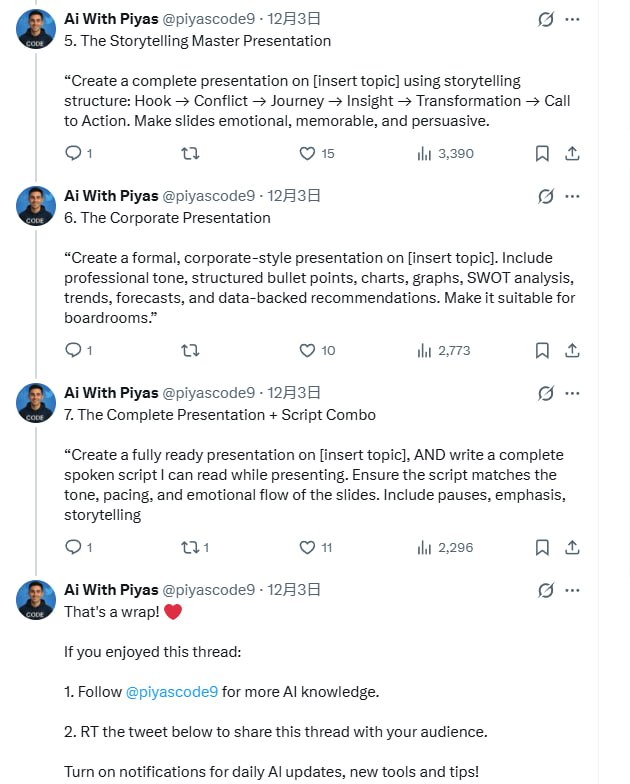Retweet the Storytelling Master Presentation tweet

click(x=189, y=154)
